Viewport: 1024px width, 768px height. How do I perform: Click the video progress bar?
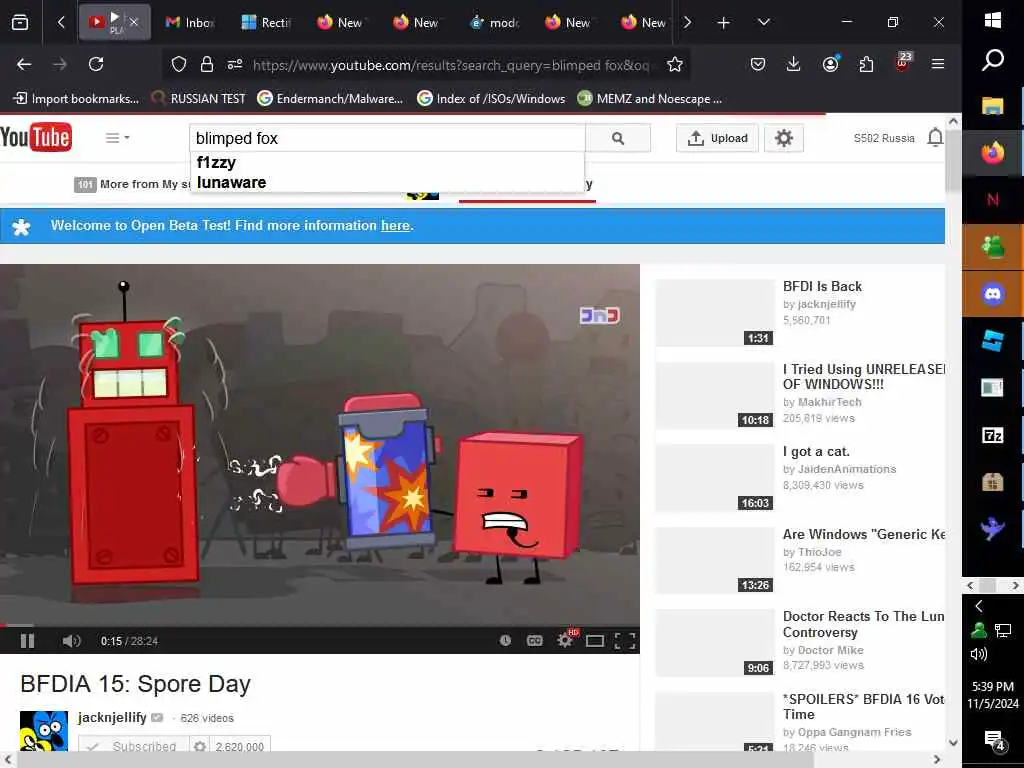point(319,626)
